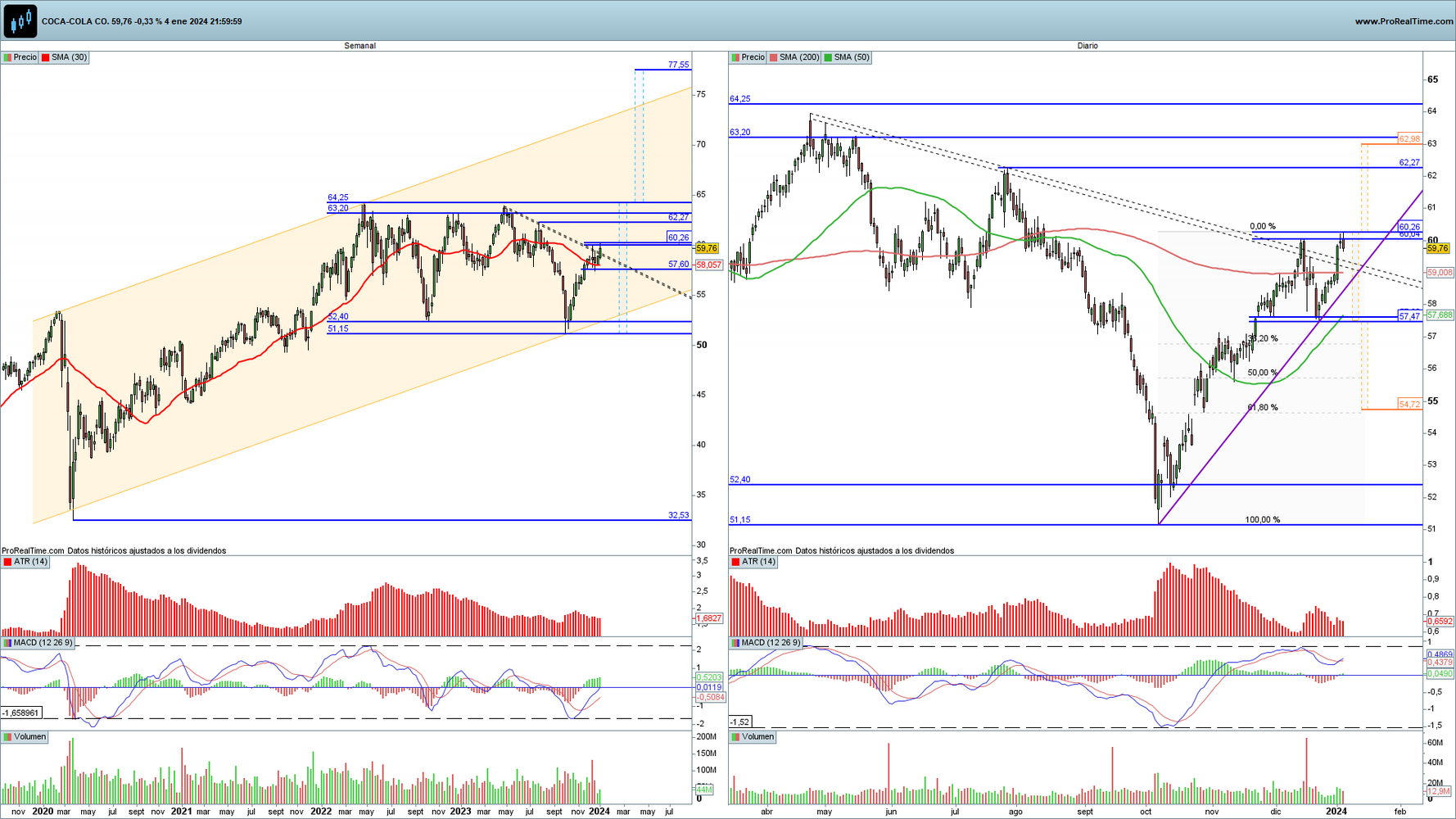
Task: Click the 51,15 level label on daily chart
Action: tap(739, 520)
